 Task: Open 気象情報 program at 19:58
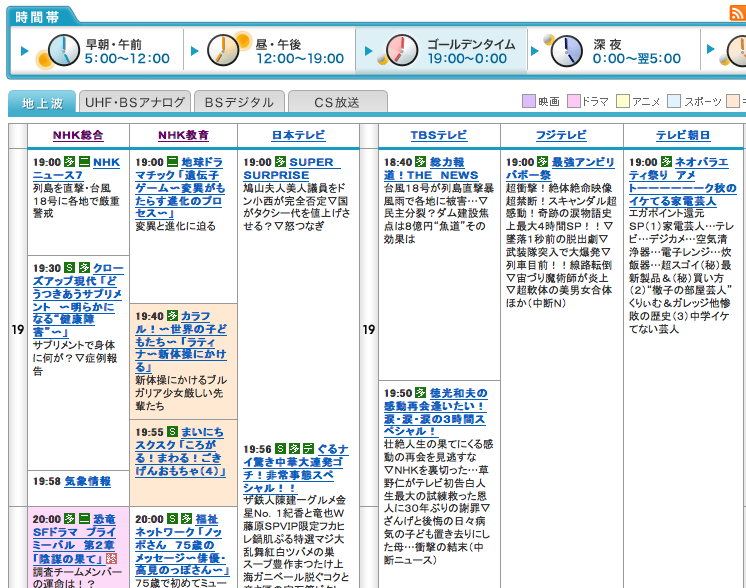point(88,481)
